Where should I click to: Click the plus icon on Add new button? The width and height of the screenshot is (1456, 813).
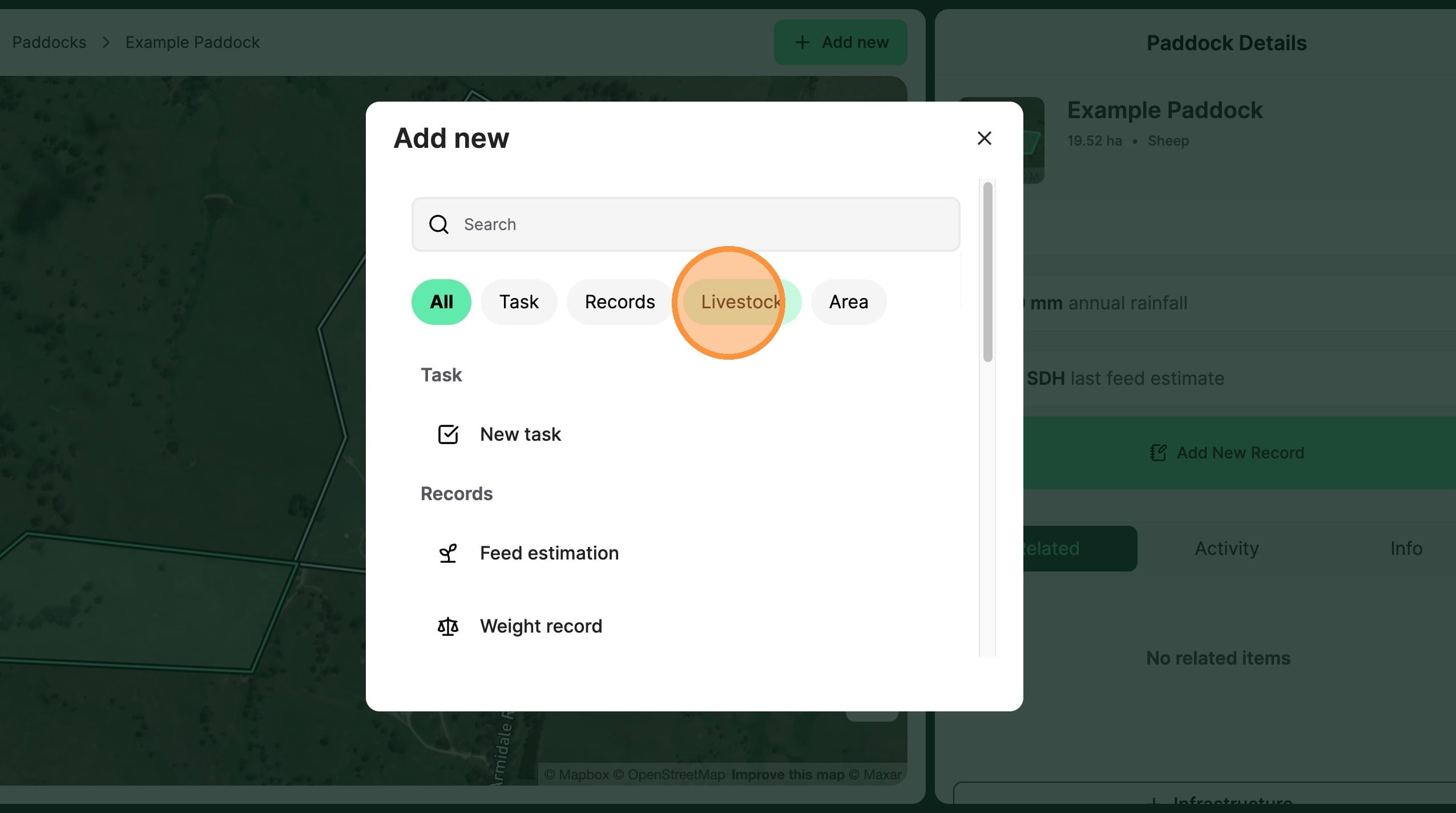tap(802, 42)
